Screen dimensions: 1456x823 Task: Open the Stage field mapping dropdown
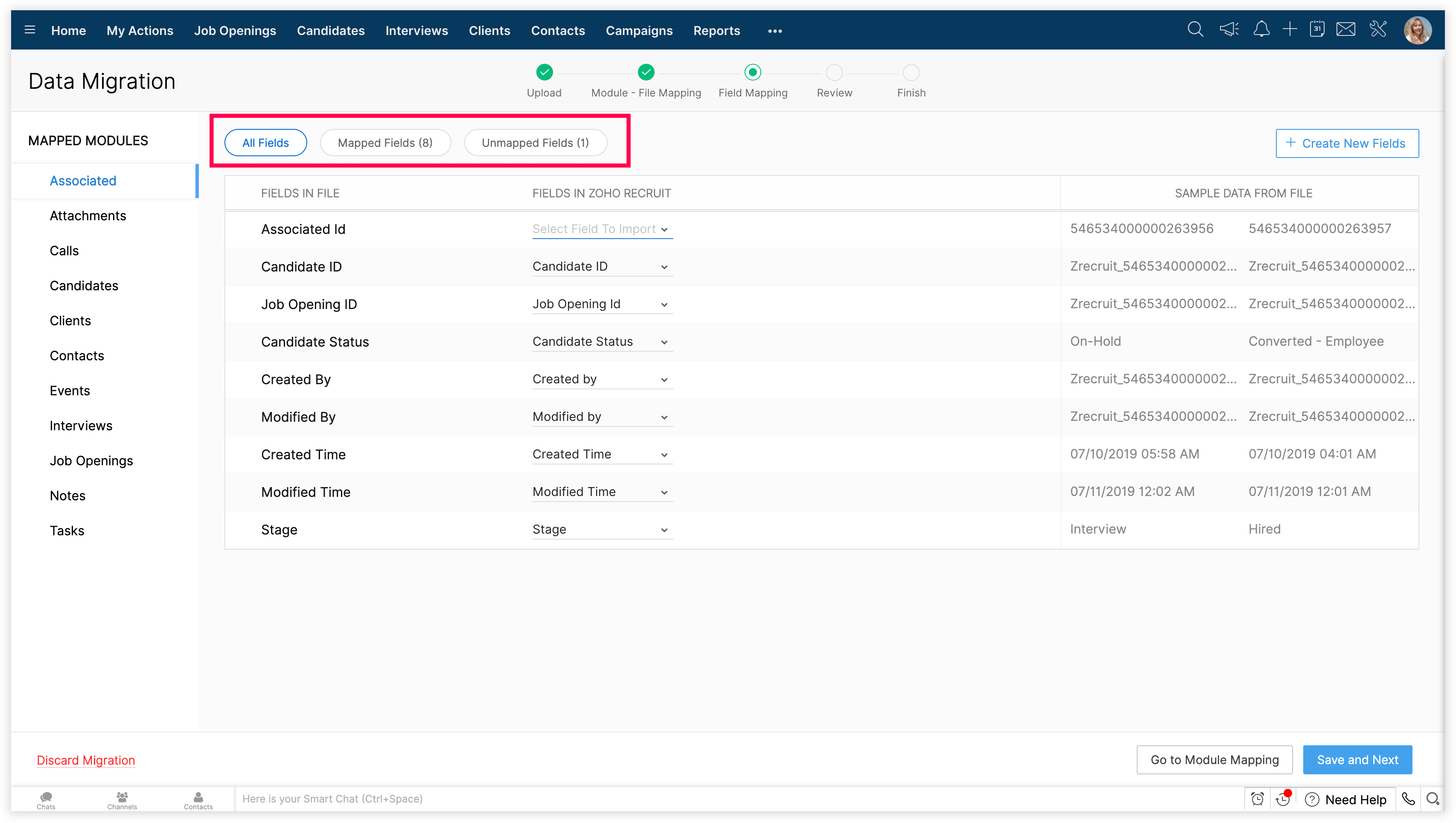pos(602,530)
